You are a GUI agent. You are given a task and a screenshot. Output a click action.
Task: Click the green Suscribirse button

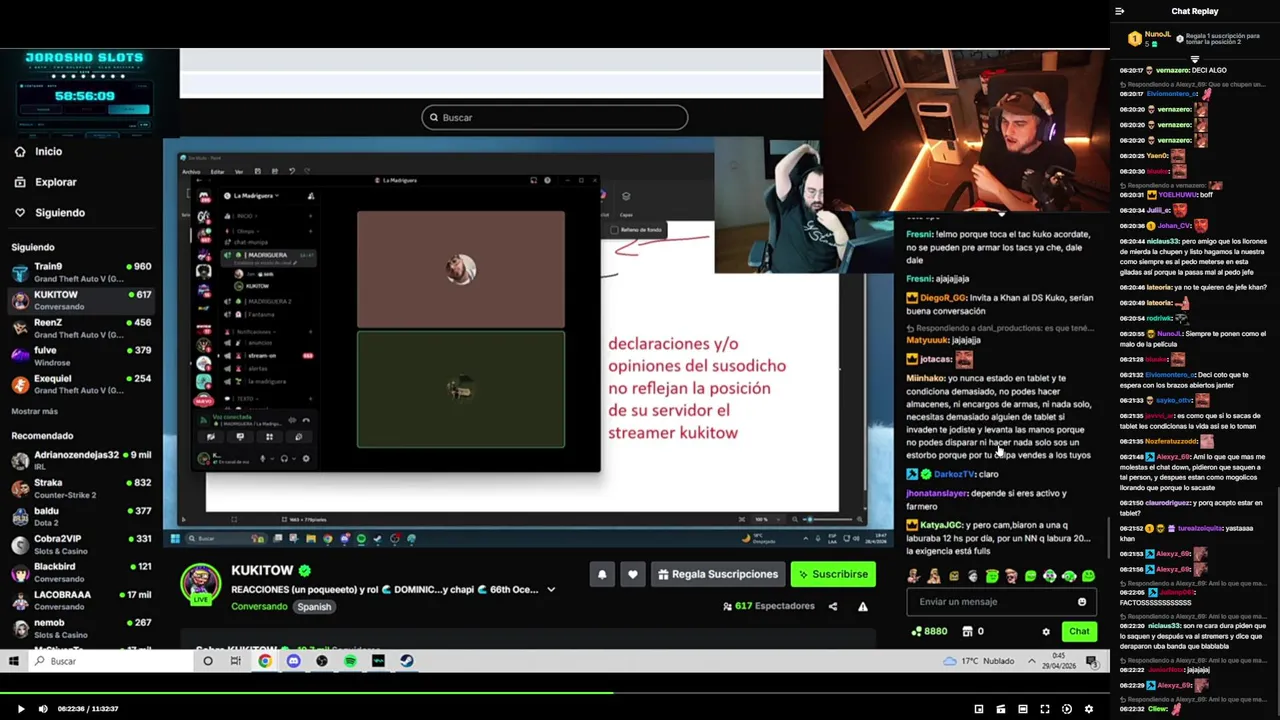tap(833, 574)
